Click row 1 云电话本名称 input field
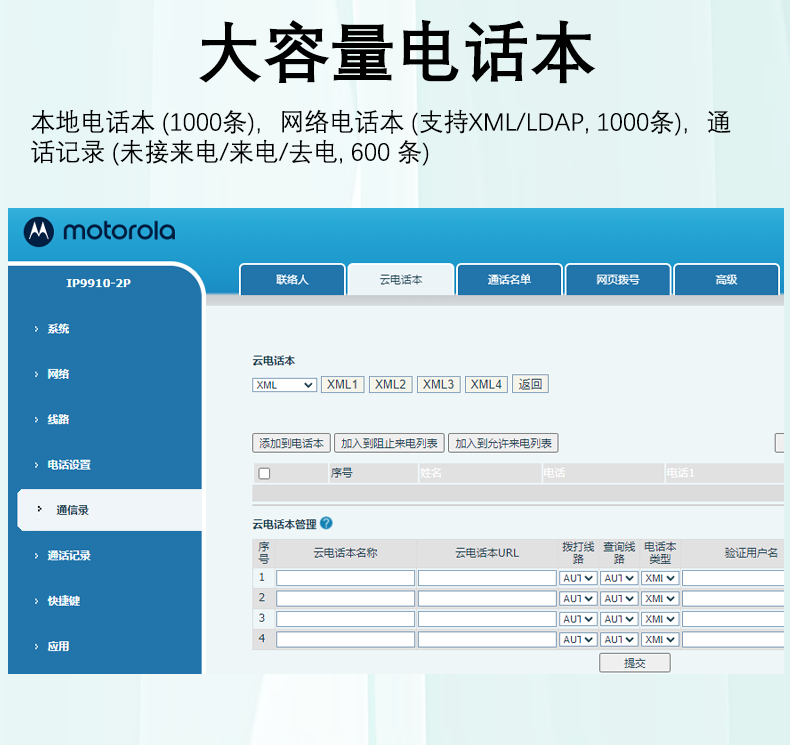The image size is (790, 745). pyautogui.click(x=345, y=578)
